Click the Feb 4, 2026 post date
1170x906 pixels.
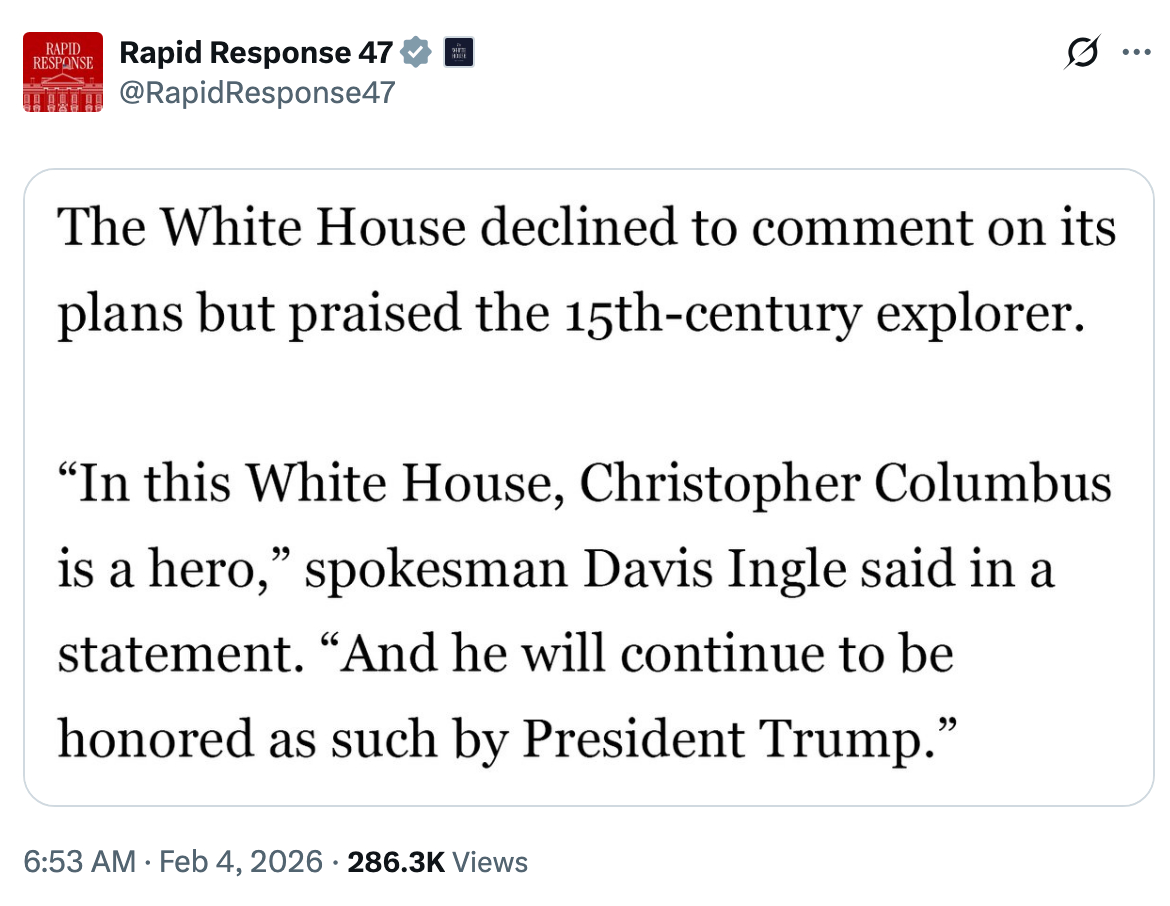tap(238, 862)
